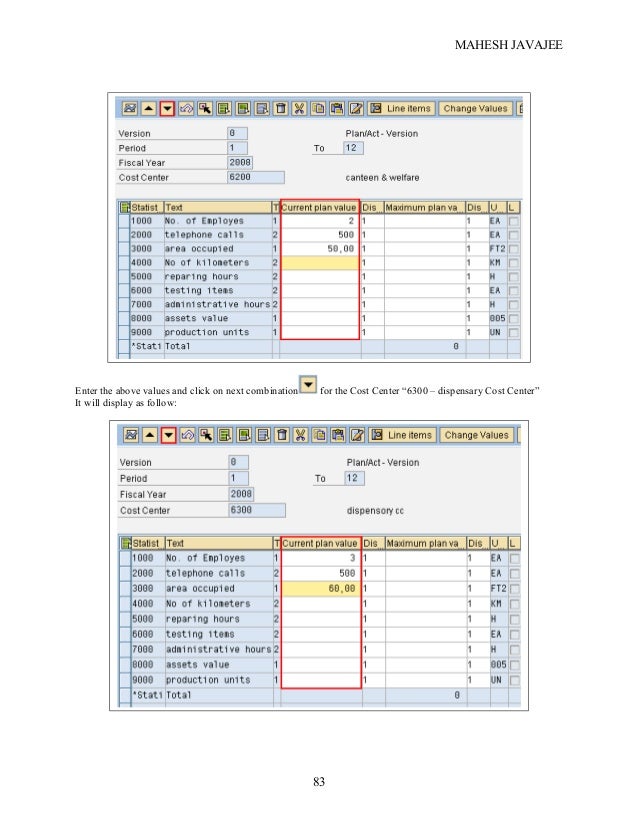The height and width of the screenshot is (826, 638).
Task: Click the paste clipboard icon in 6200 screen toolbar
Action: point(337,109)
